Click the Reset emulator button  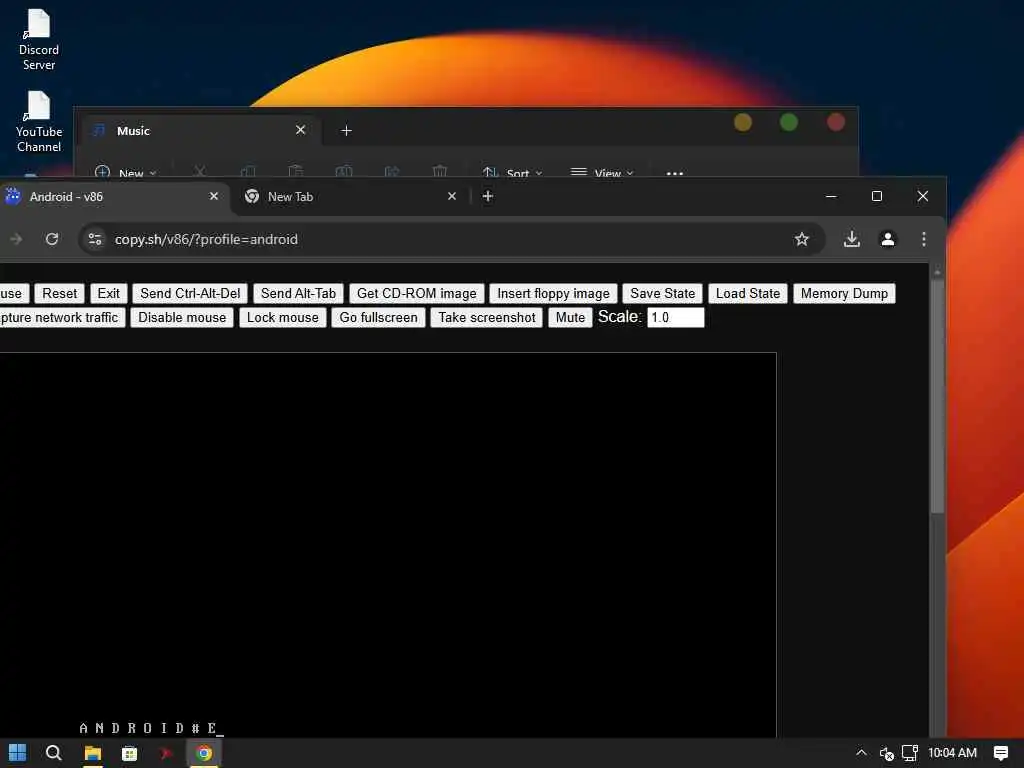point(59,293)
